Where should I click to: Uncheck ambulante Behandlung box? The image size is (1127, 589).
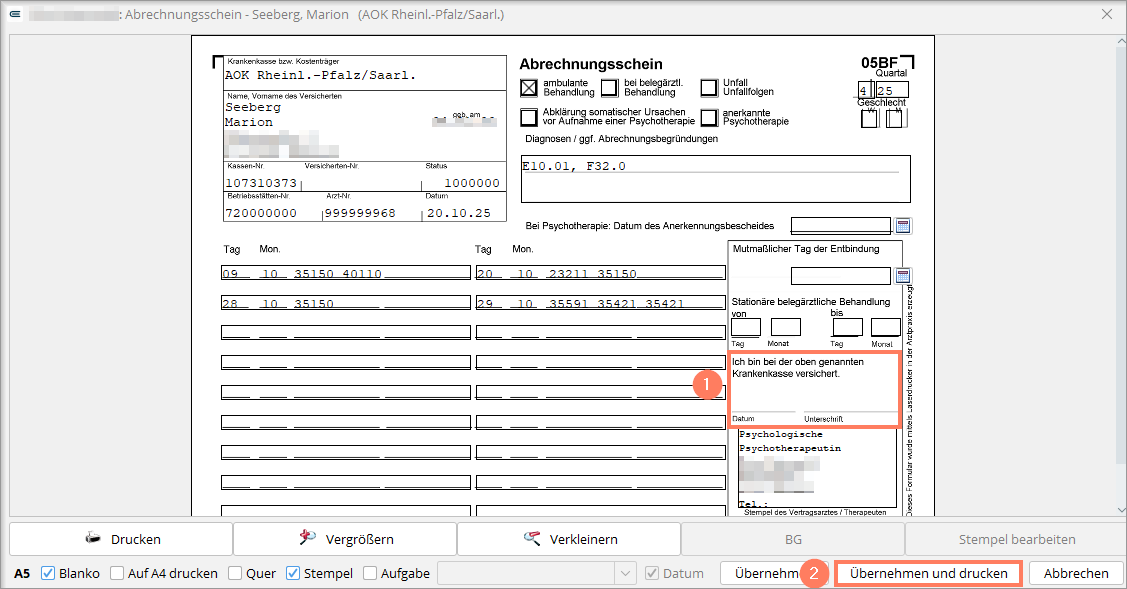tap(528, 88)
